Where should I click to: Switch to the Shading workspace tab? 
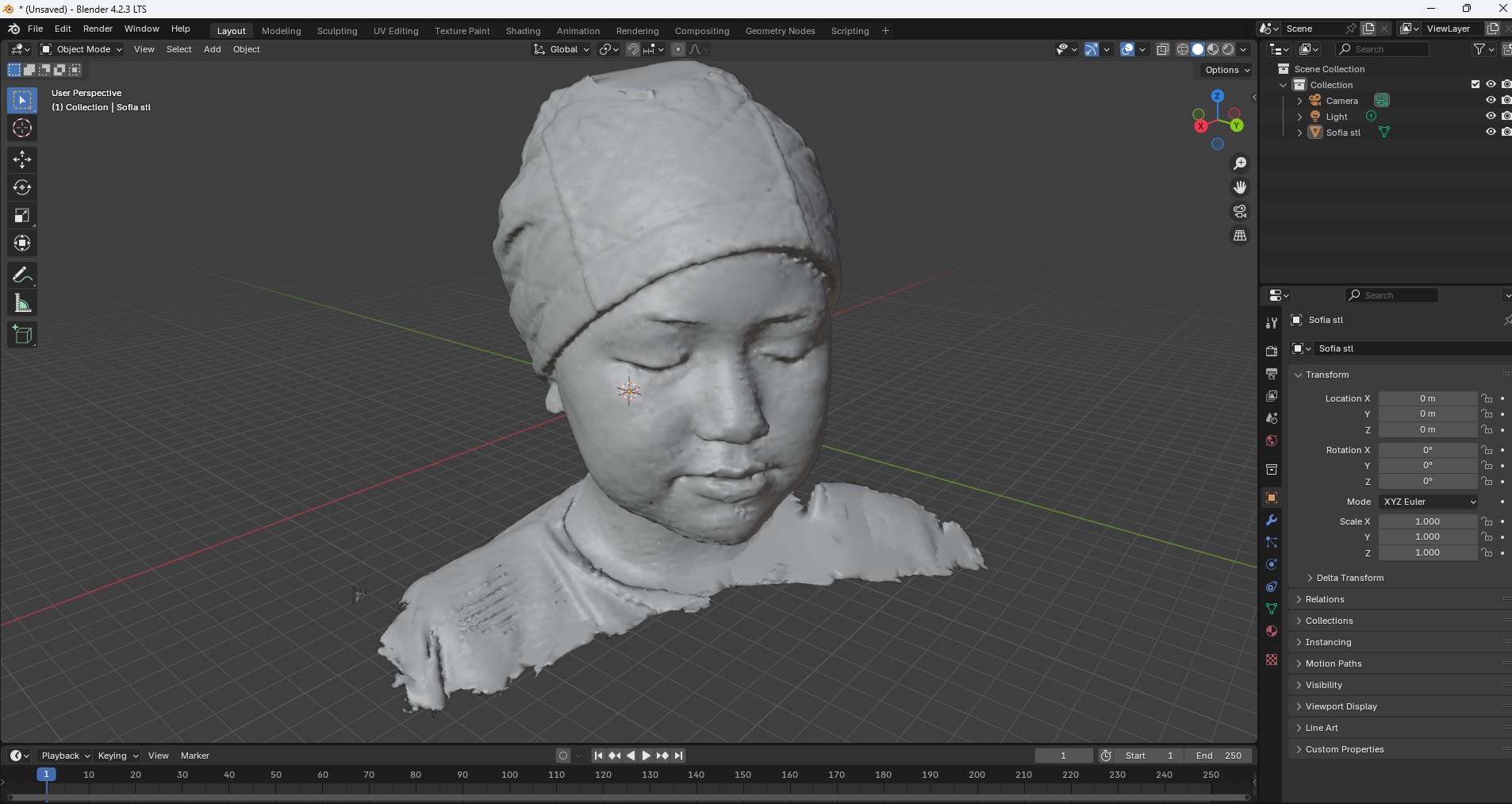523,31
